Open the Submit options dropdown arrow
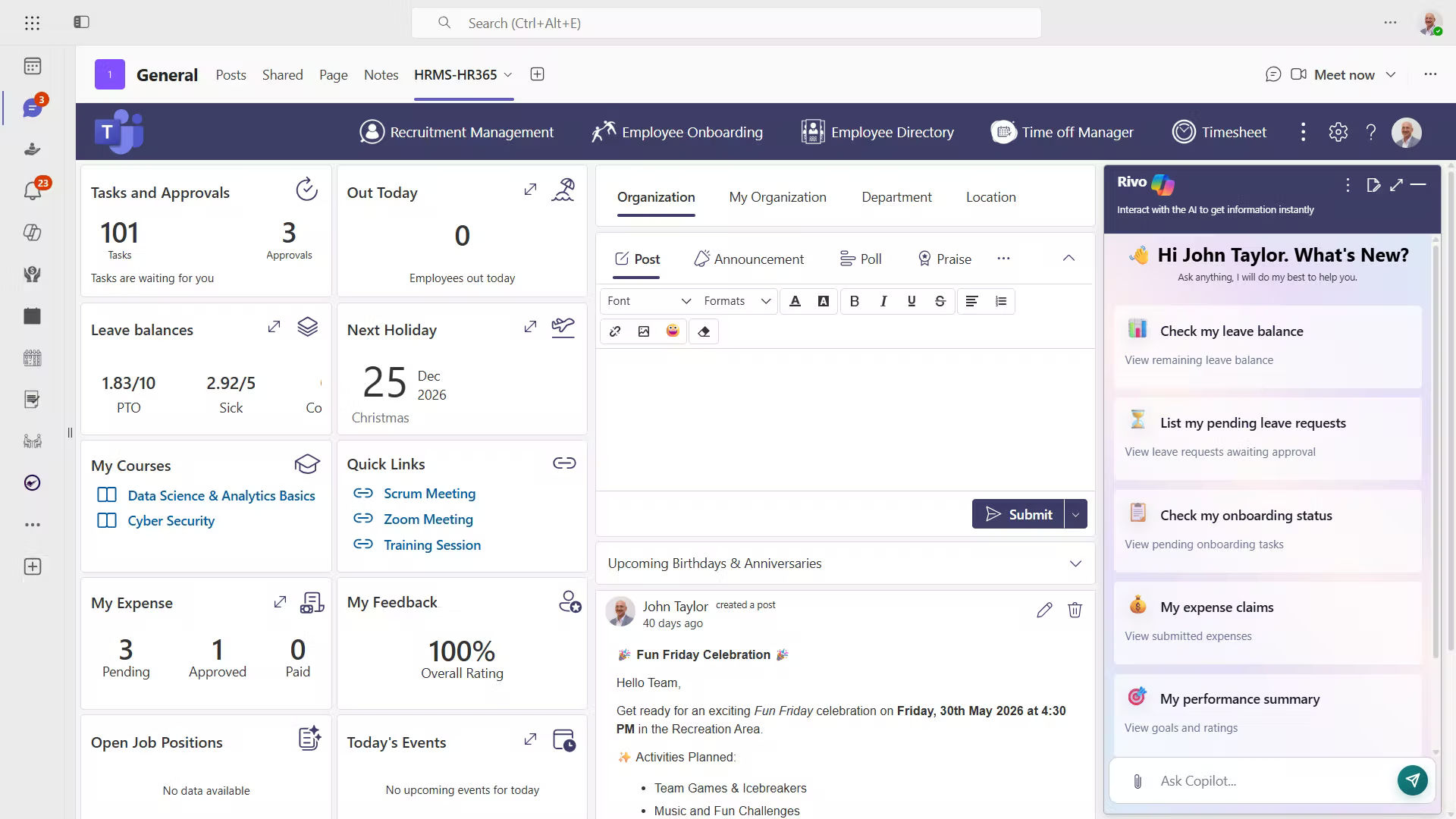This screenshot has height=819, width=1456. coord(1075,514)
